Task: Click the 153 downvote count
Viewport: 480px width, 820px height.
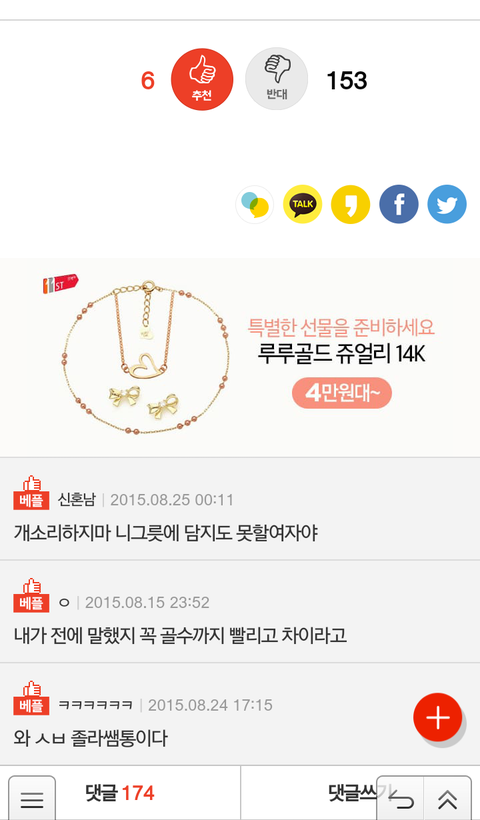Action: (x=347, y=81)
